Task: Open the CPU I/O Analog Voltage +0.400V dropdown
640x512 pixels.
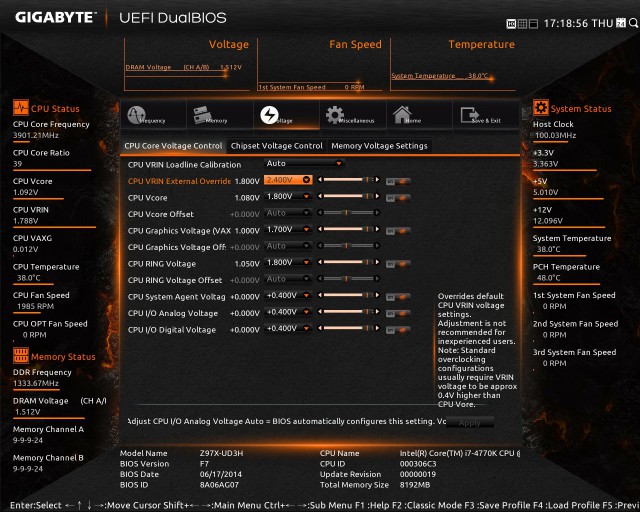Action: point(288,312)
